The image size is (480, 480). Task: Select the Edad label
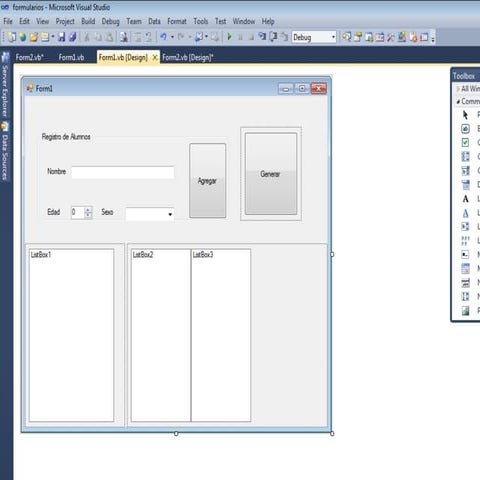(x=53, y=212)
